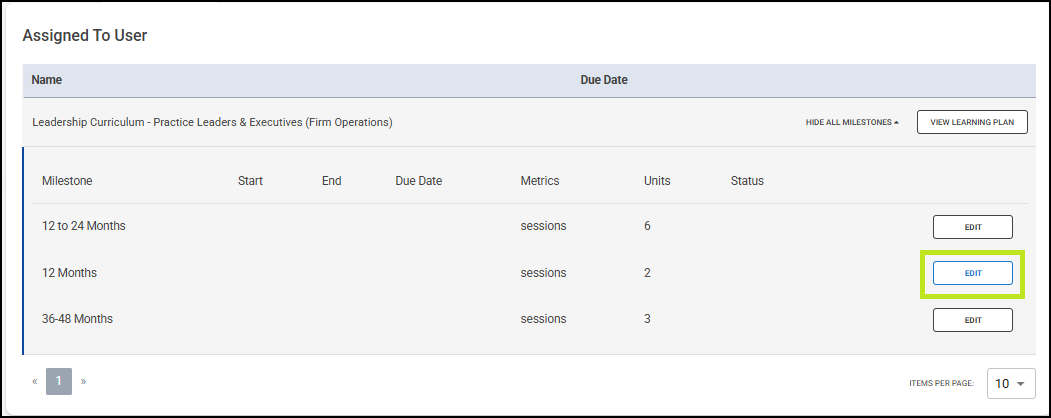Click Edit for 12 to 24 Months milestone
Screen dimensions: 1051x418
[972, 227]
